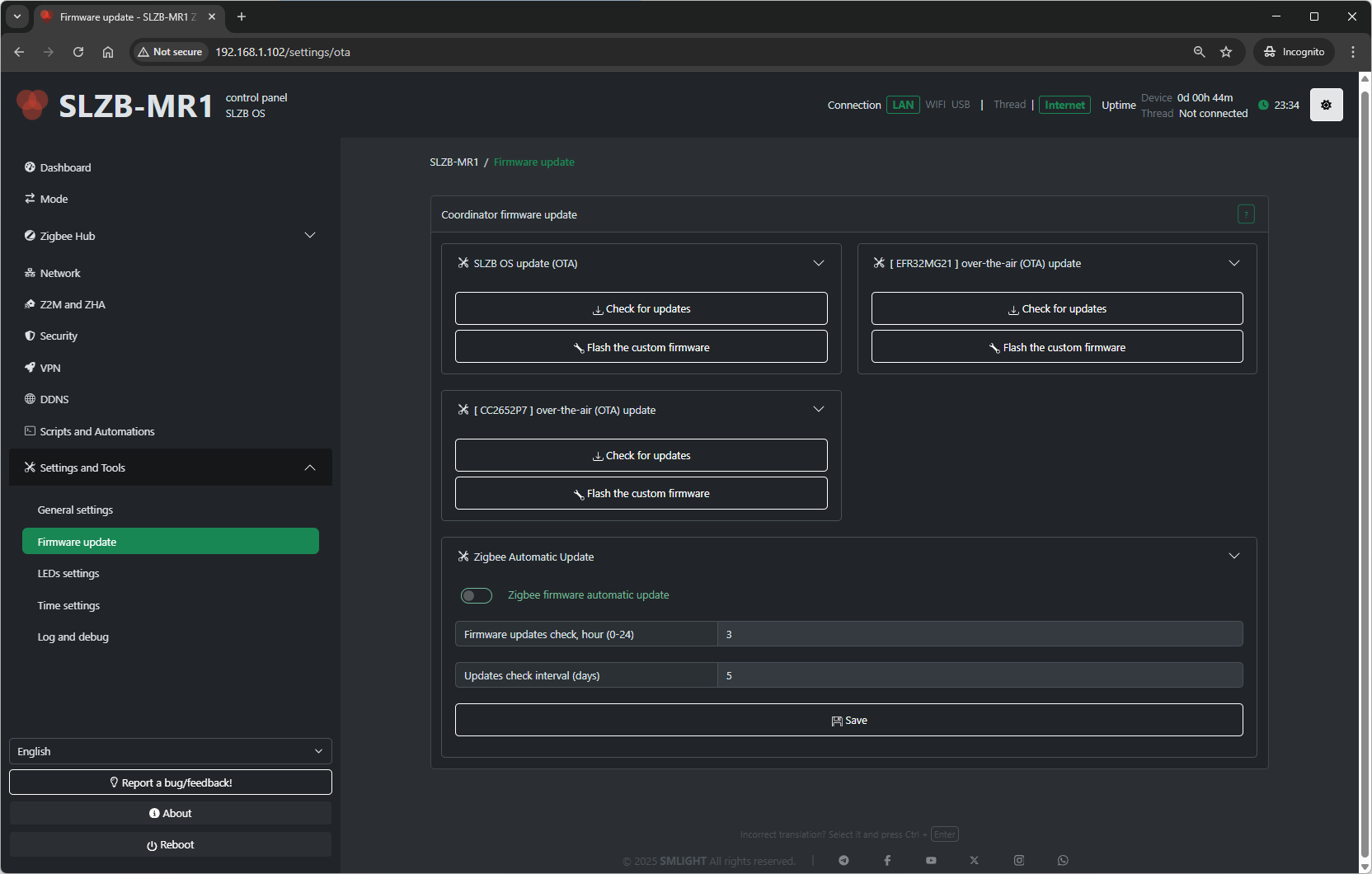Collapse the SLZB OS update section
The height and width of the screenshot is (874, 1372).
[818, 263]
